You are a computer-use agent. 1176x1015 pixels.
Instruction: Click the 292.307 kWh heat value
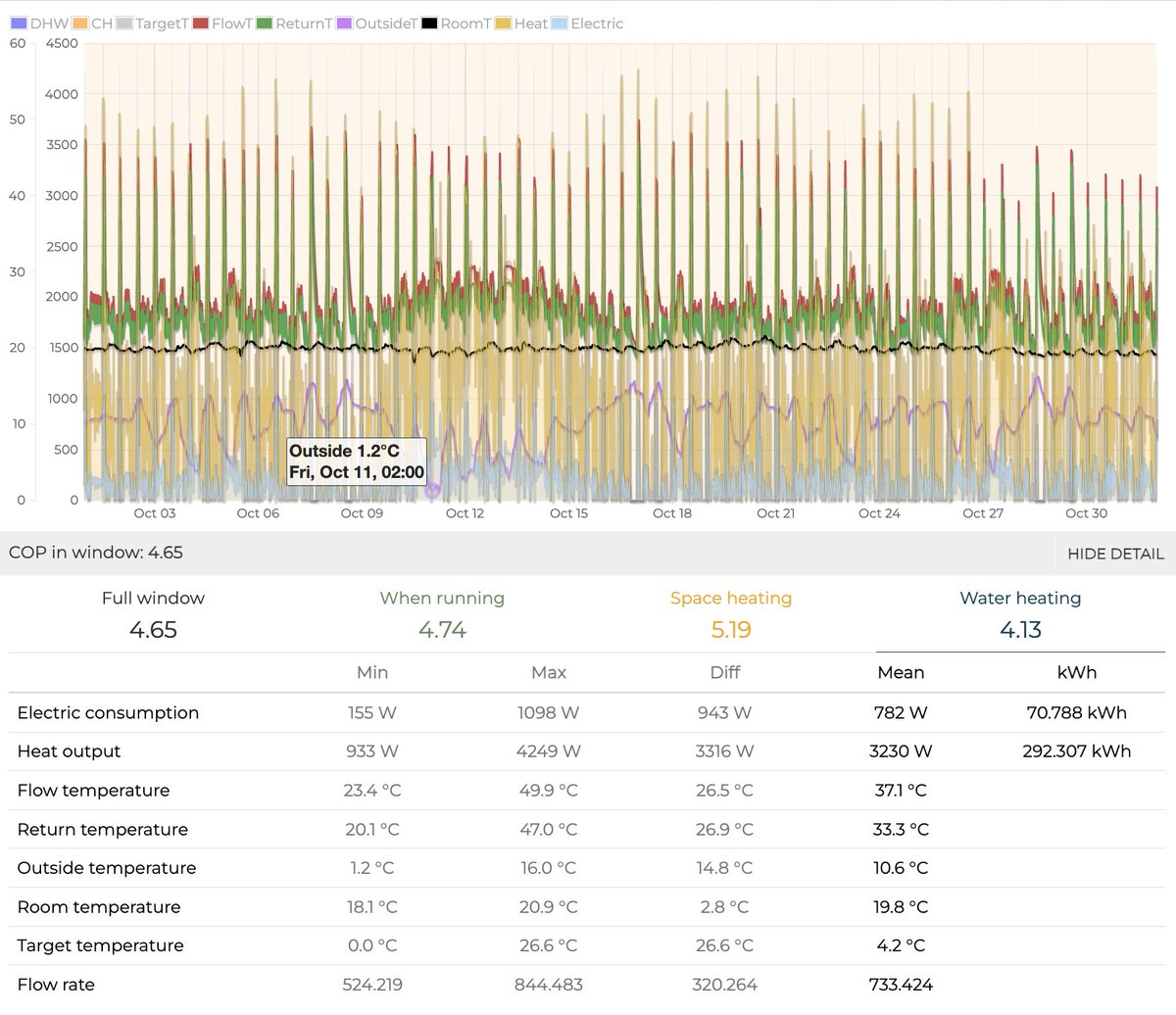[x=1076, y=751]
